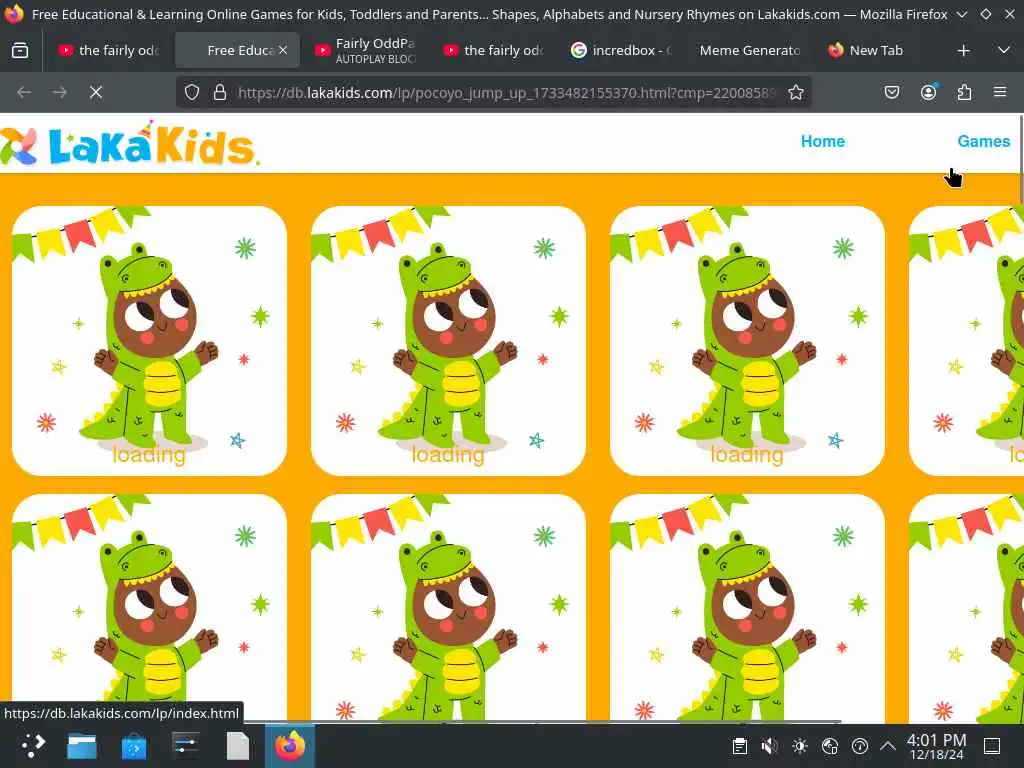Viewport: 1024px width, 768px height.
Task: Open clock and calendar 4:01 PM
Action: [936, 746]
